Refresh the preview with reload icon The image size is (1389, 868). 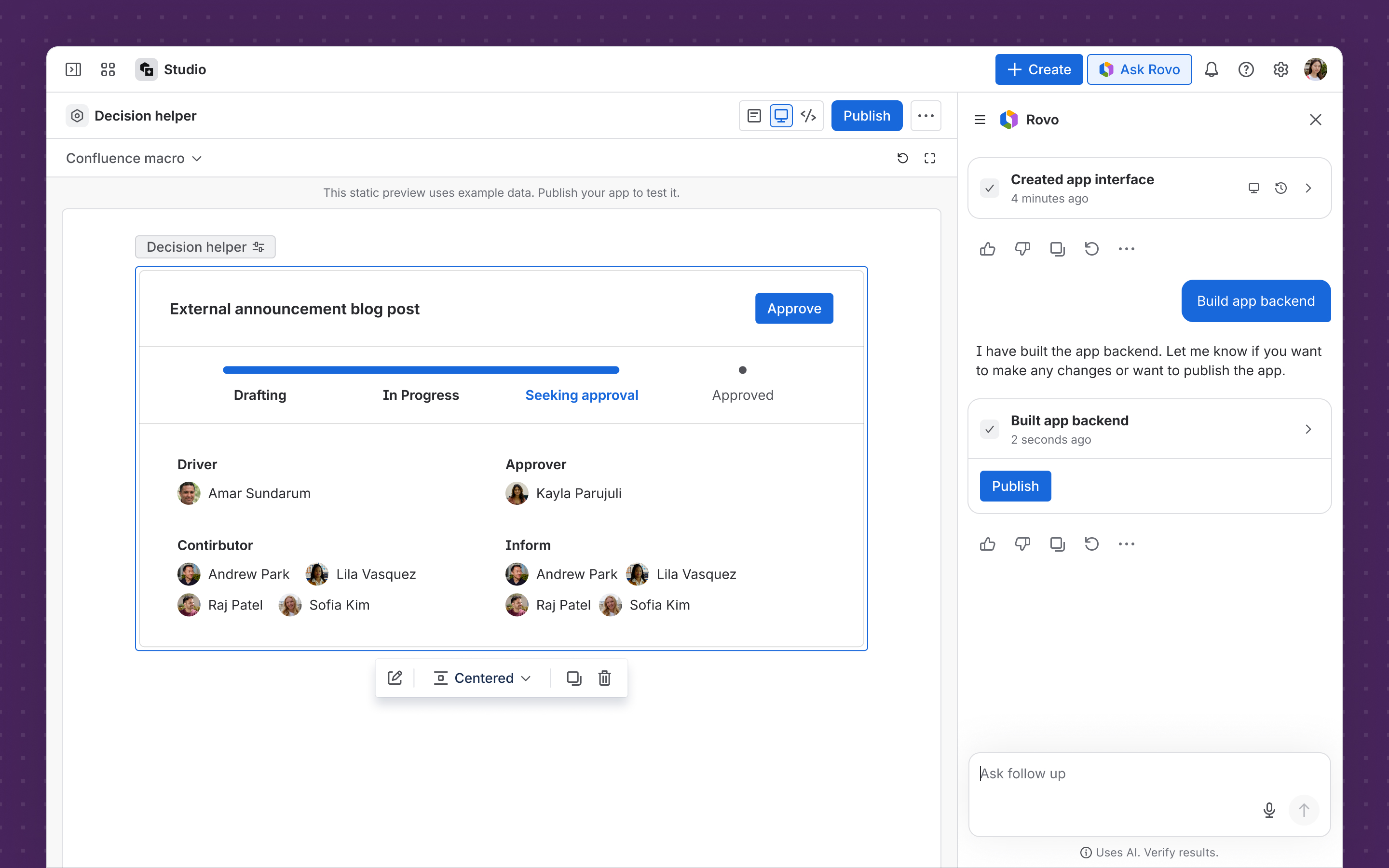point(902,158)
